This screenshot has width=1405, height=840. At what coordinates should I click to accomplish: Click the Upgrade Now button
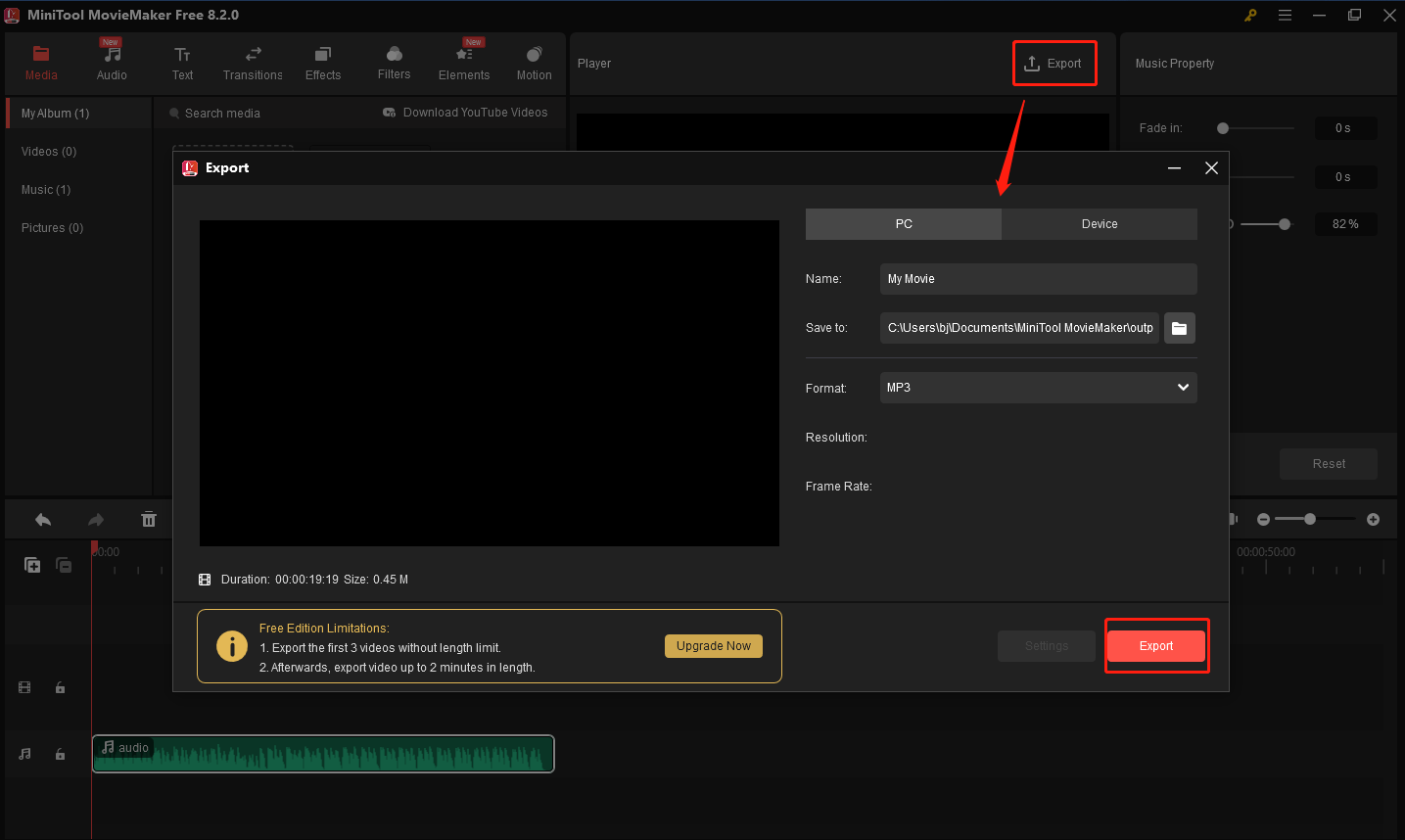coord(714,646)
